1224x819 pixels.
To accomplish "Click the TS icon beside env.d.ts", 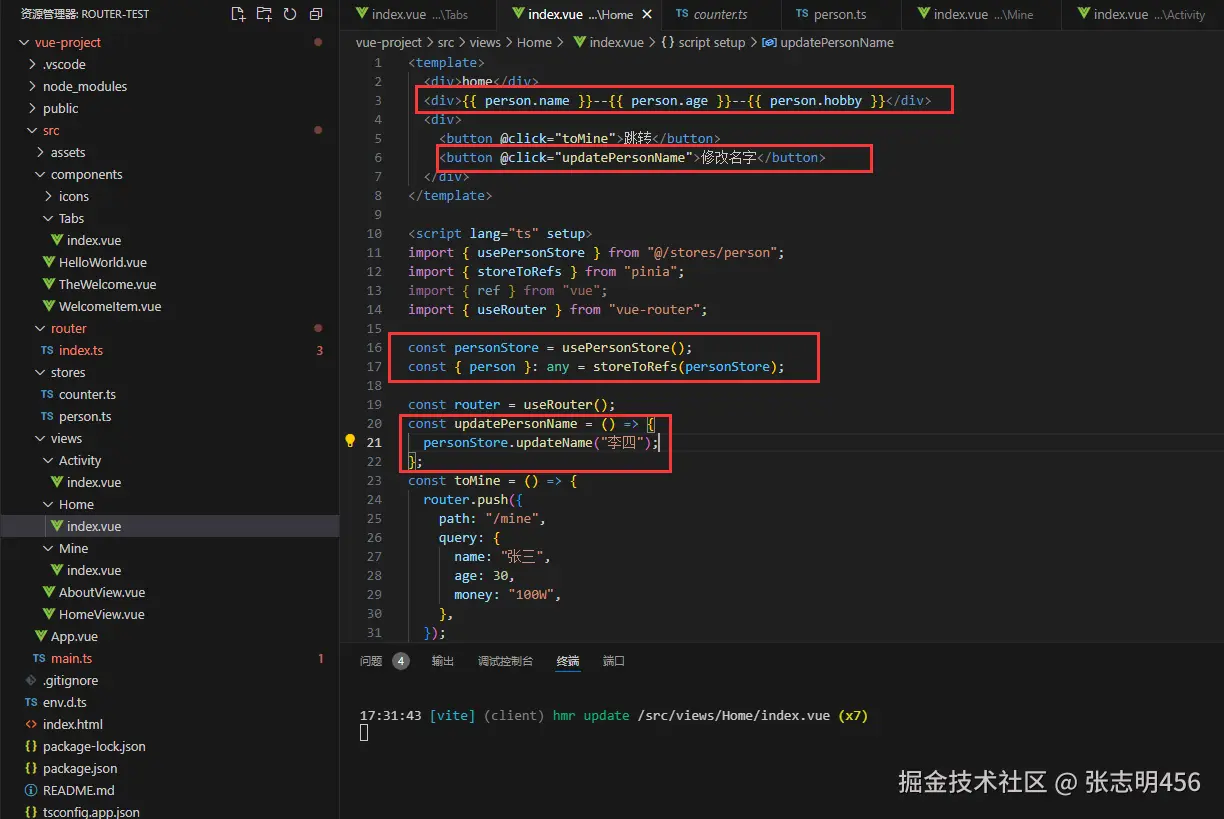I will 31,702.
